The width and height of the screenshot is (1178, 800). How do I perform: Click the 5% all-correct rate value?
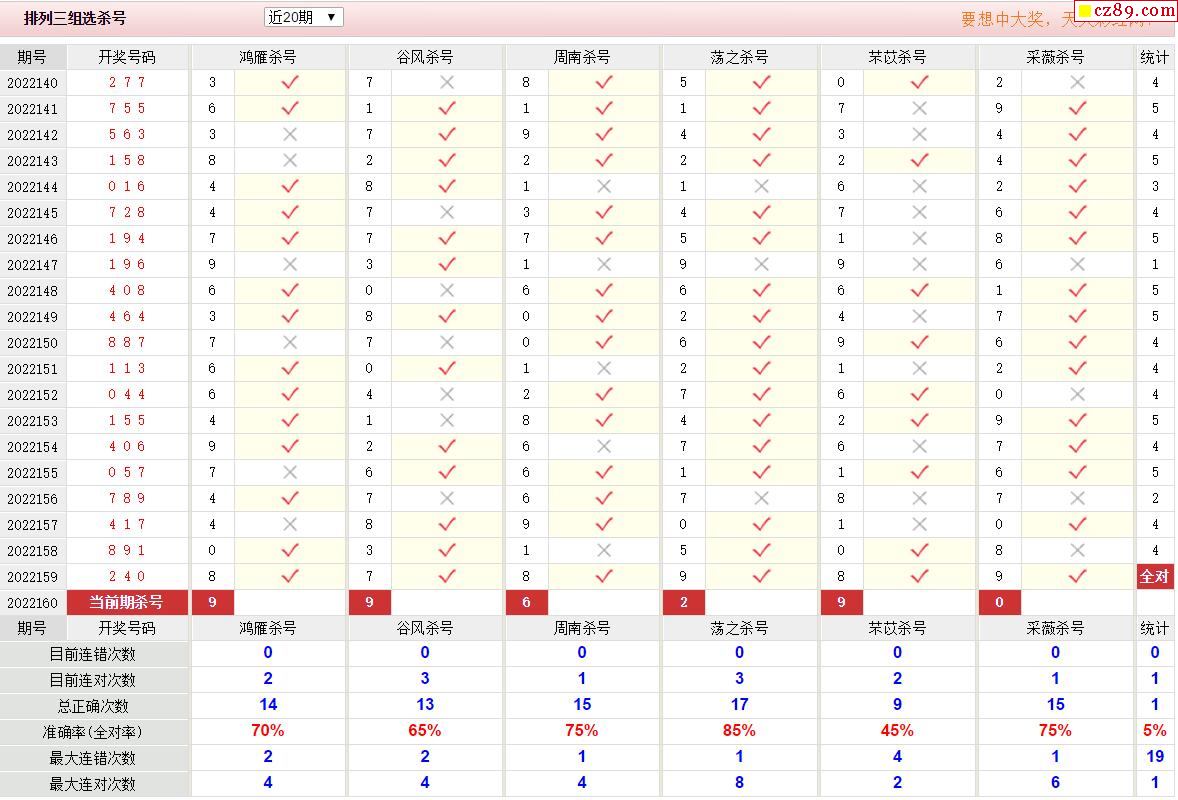[1155, 730]
